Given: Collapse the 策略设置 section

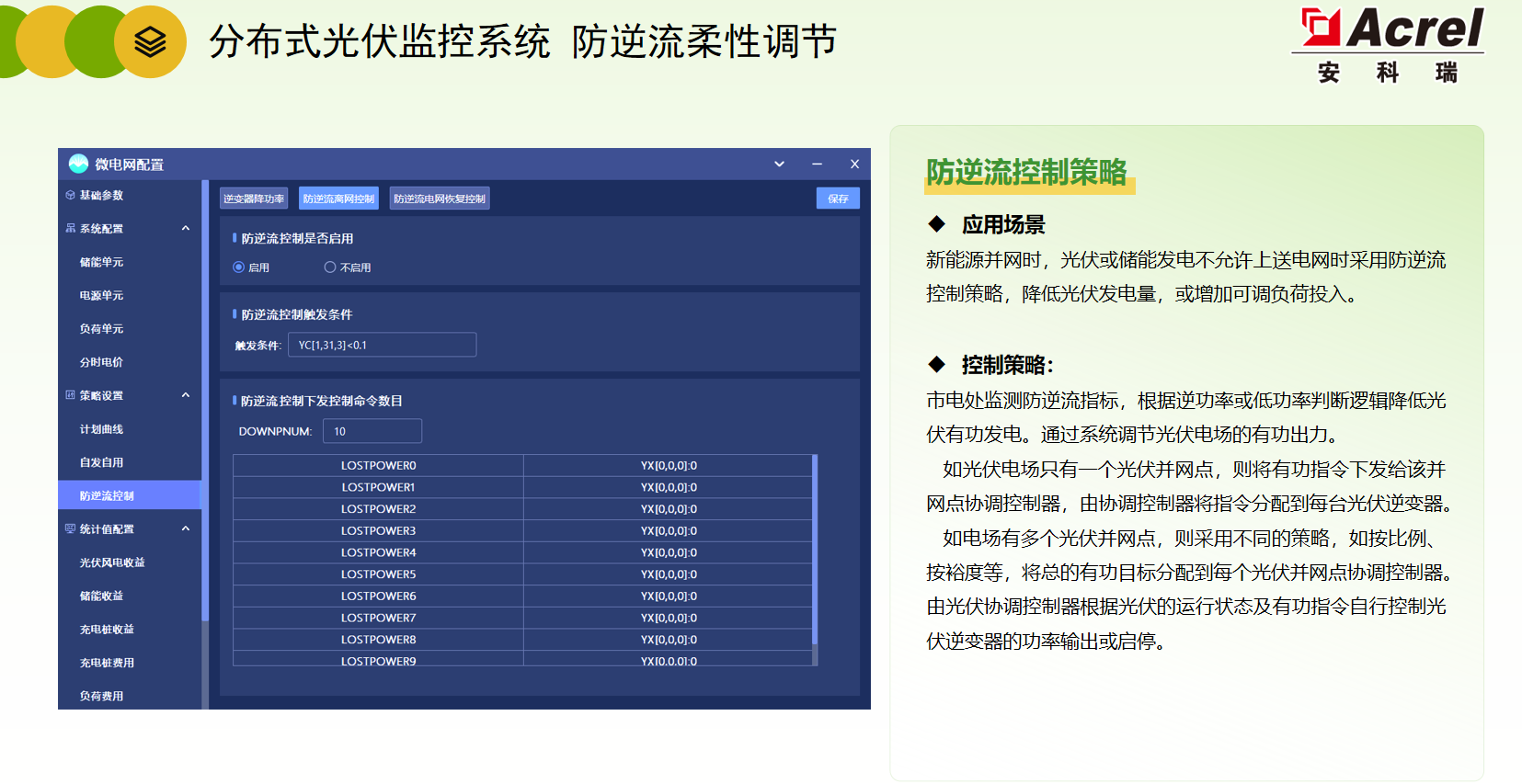Looking at the screenshot, I should click(x=186, y=395).
